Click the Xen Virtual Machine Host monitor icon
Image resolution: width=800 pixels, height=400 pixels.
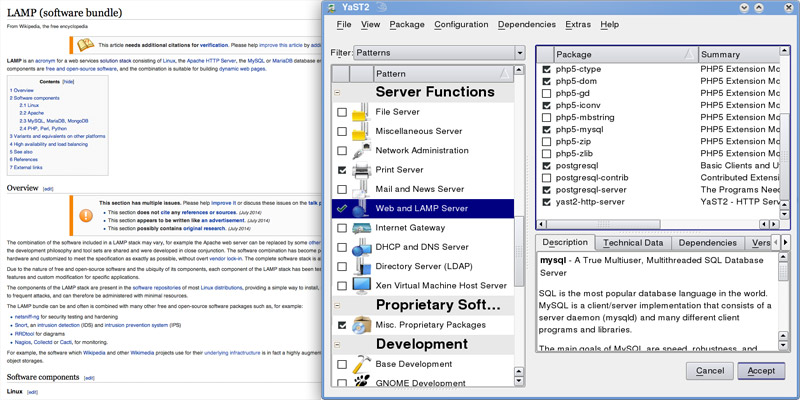click(361, 286)
